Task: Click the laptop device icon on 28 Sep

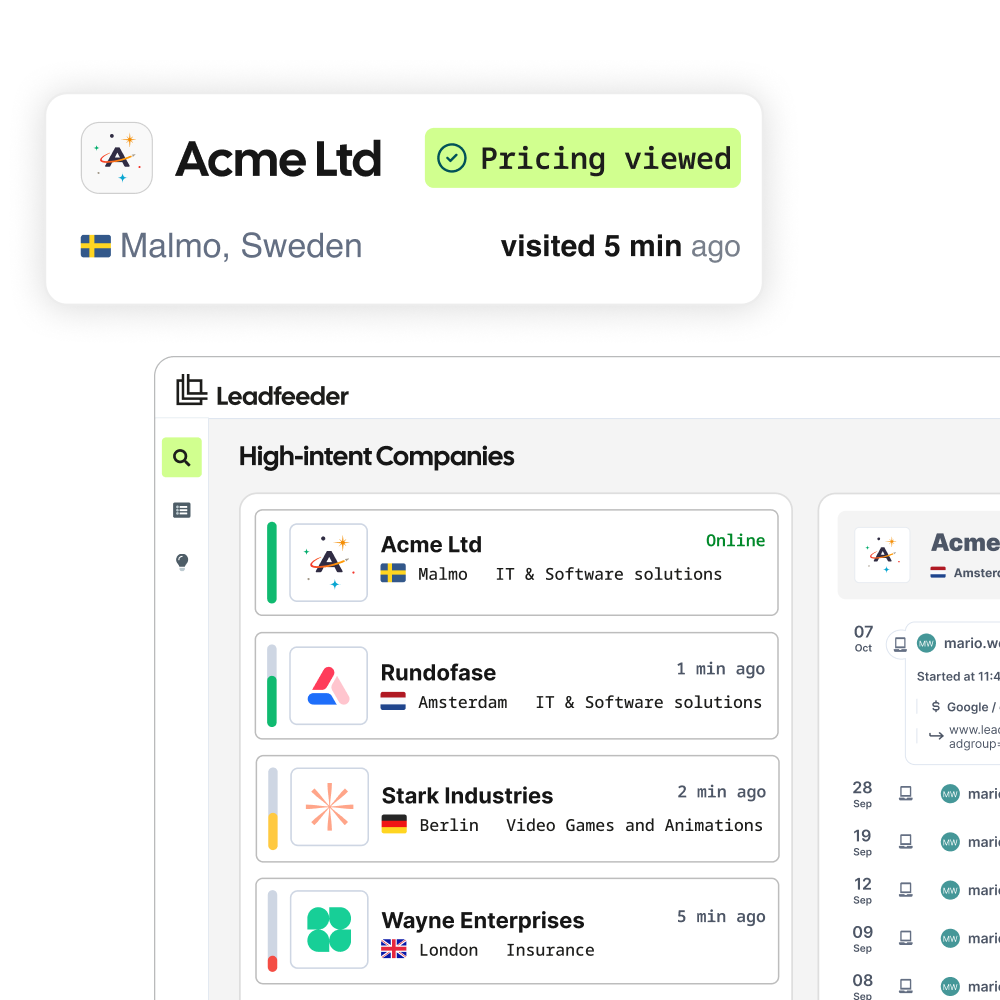Action: tap(906, 793)
